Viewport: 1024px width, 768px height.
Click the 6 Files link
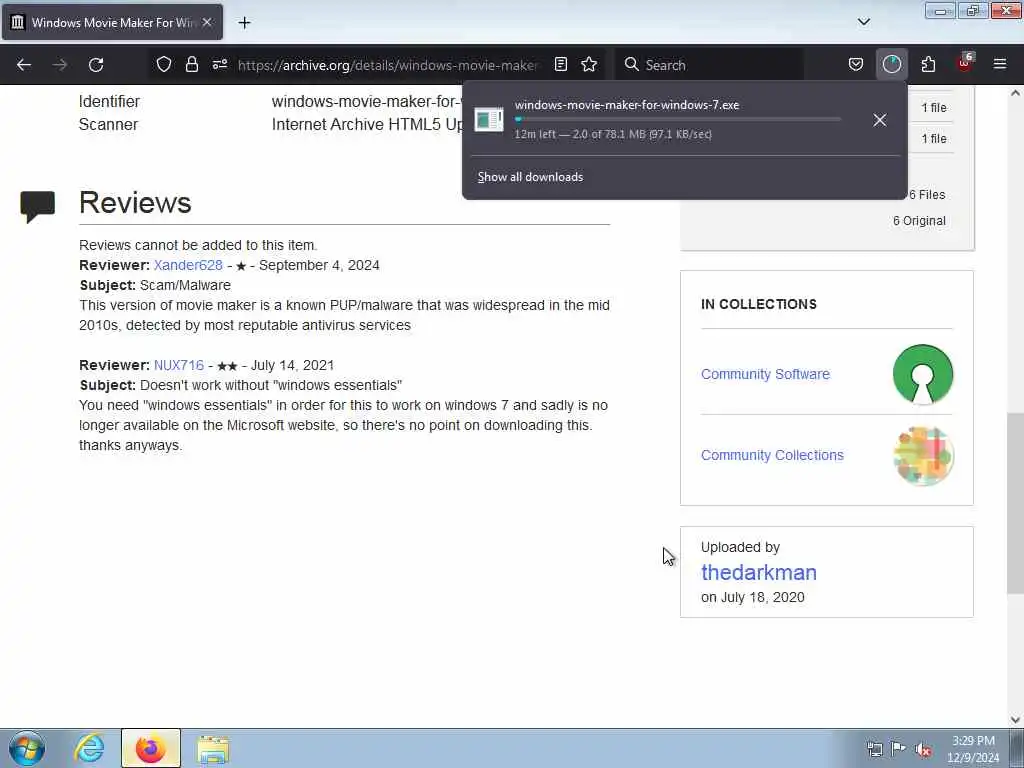[x=927, y=195]
